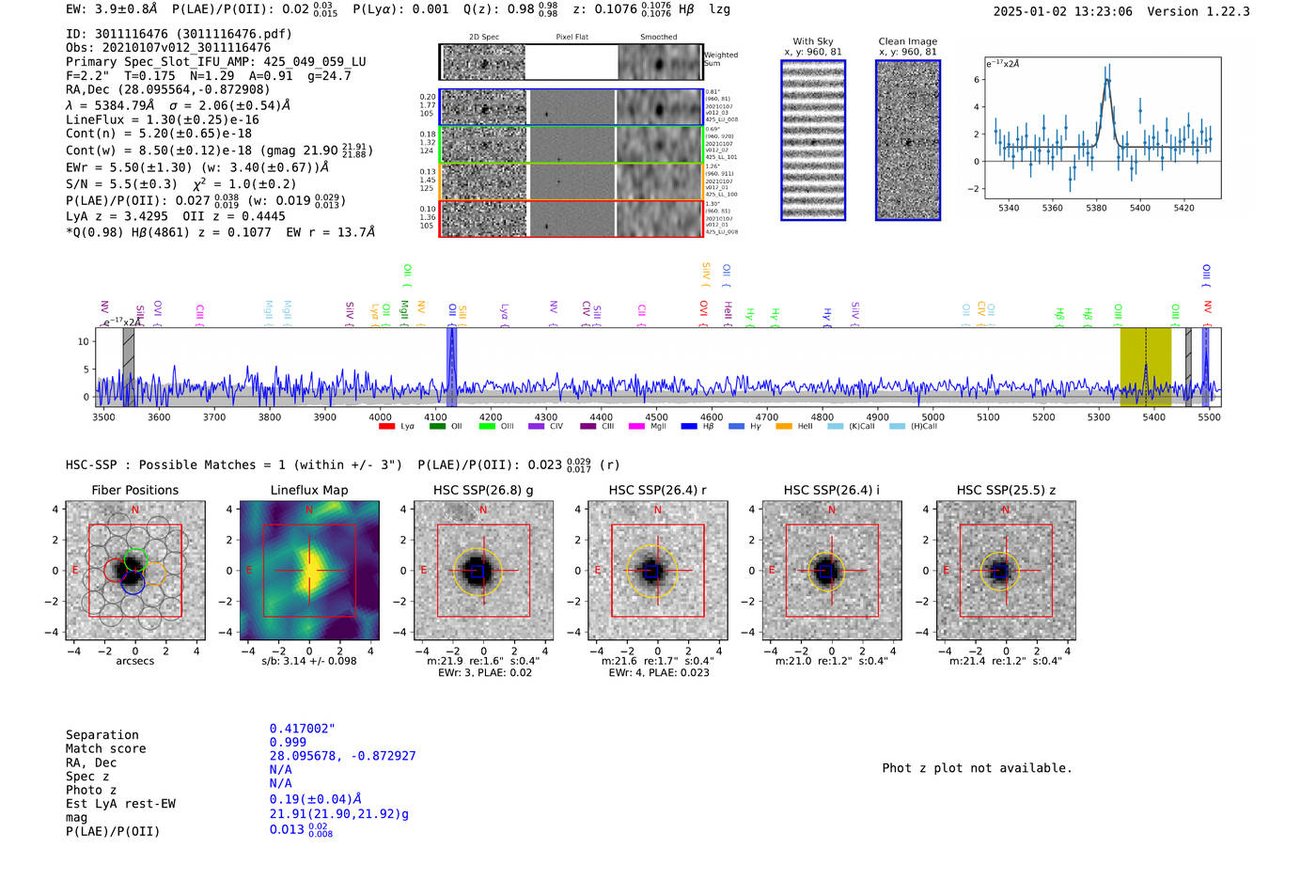Click the blue Hβ legend swatch
1316x896 pixels.
point(689,427)
